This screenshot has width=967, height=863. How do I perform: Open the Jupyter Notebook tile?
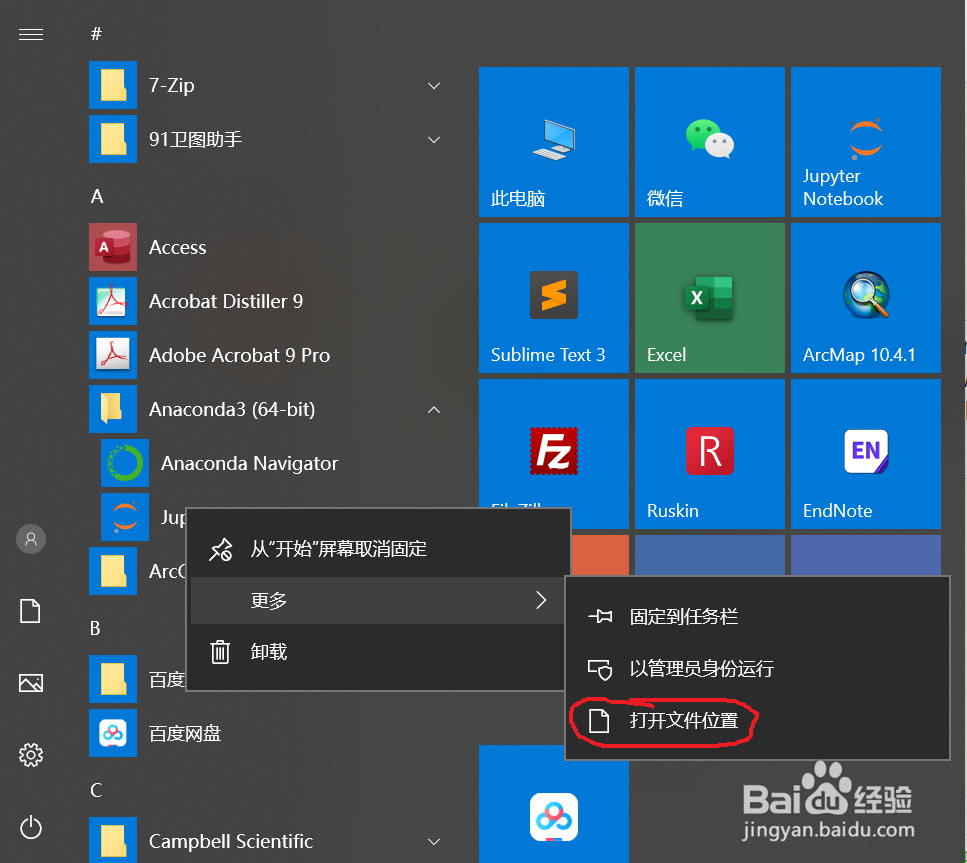tap(866, 142)
